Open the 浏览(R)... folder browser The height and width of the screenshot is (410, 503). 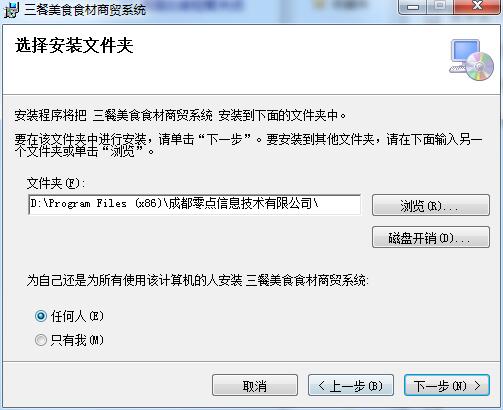click(x=431, y=205)
